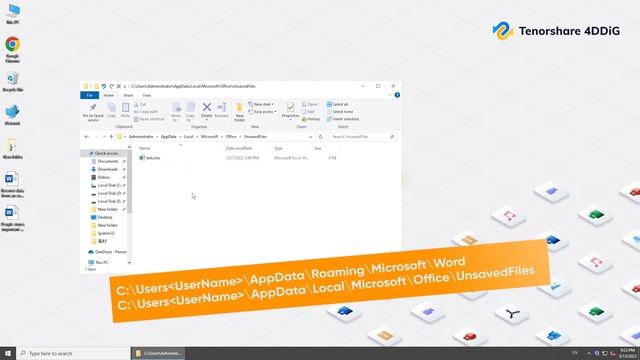Click the ribbon Paste button
This screenshot has height=360, width=640.
click(125, 111)
